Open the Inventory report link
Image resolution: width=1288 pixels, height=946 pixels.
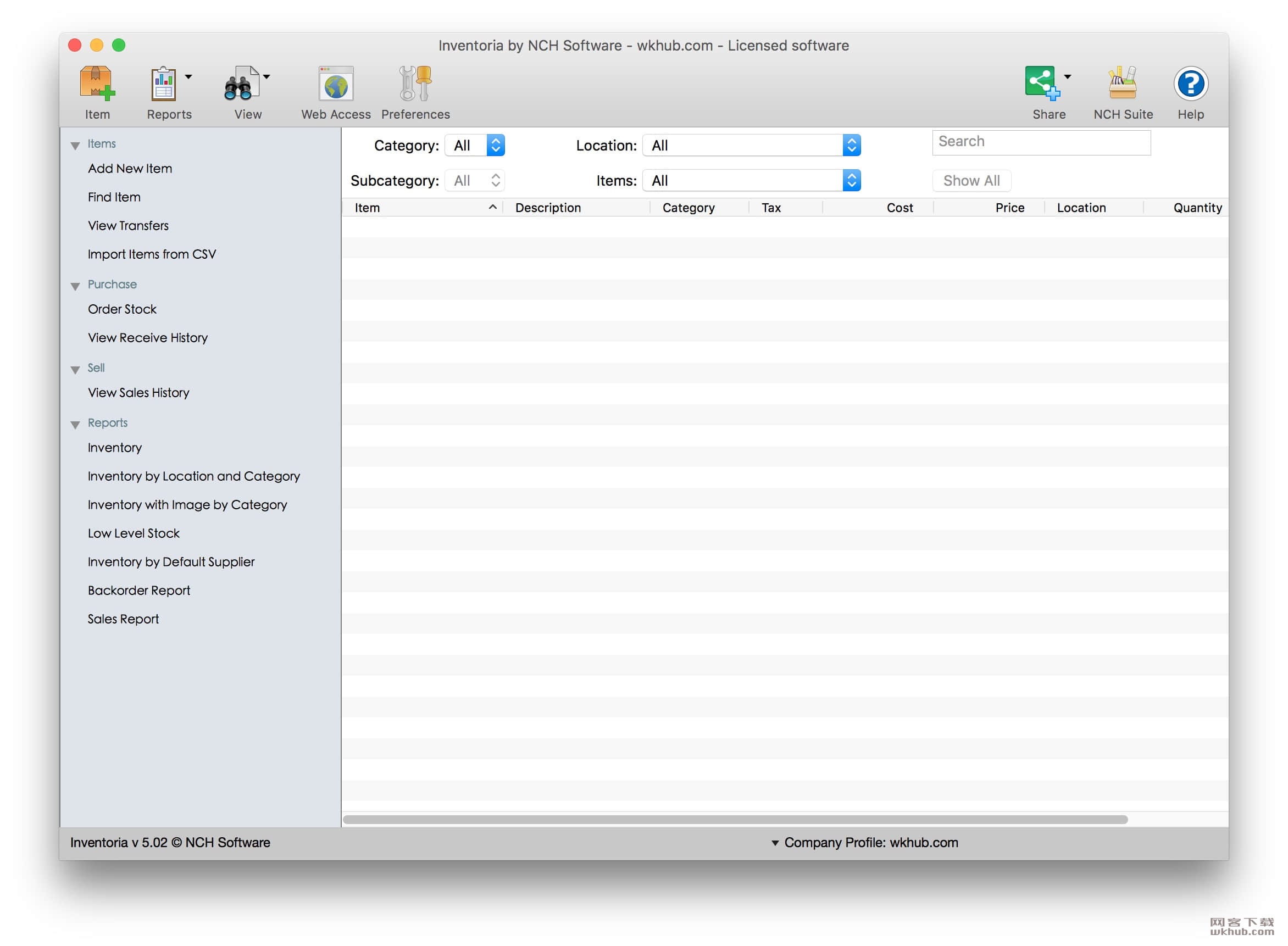(114, 448)
